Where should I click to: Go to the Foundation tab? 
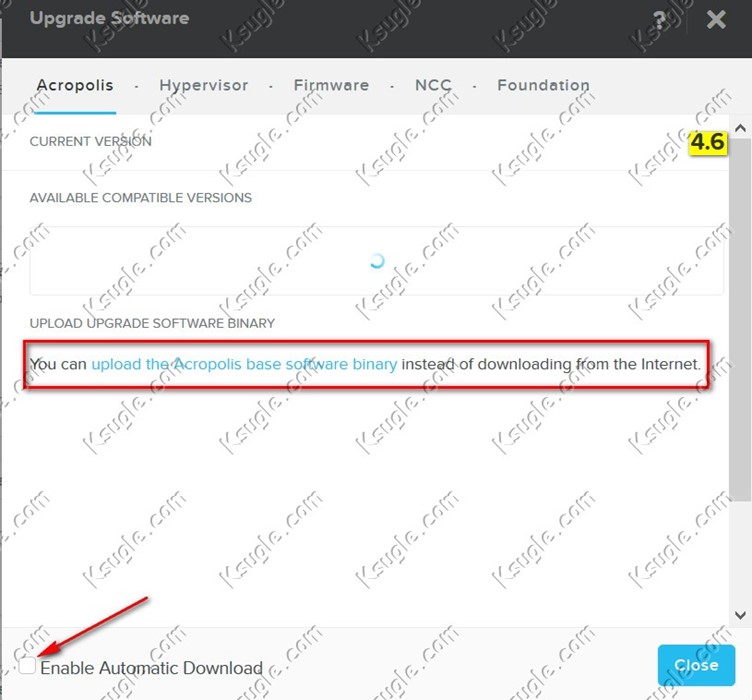coord(543,85)
